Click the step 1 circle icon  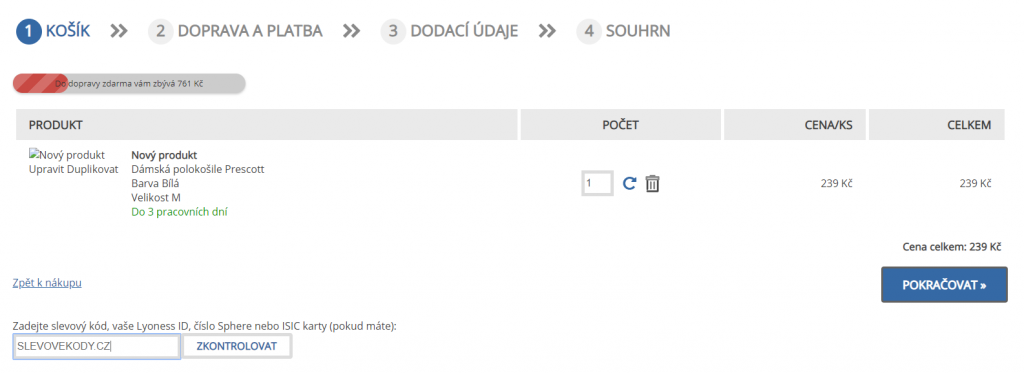point(29,31)
